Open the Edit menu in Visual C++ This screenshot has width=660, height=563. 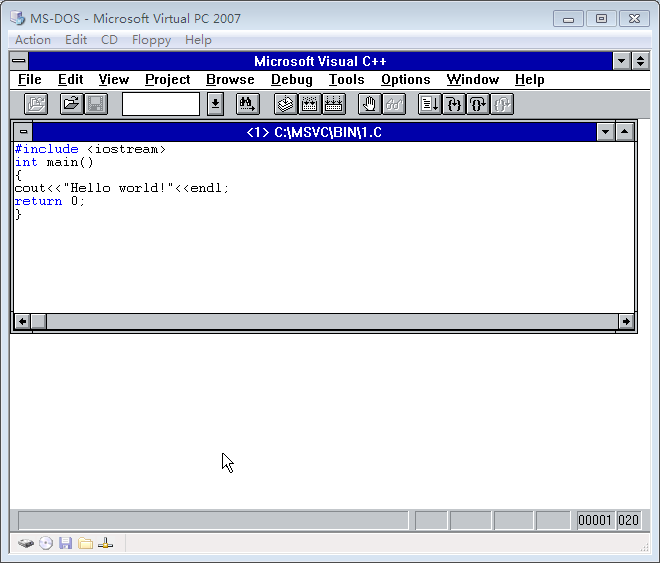[70, 80]
